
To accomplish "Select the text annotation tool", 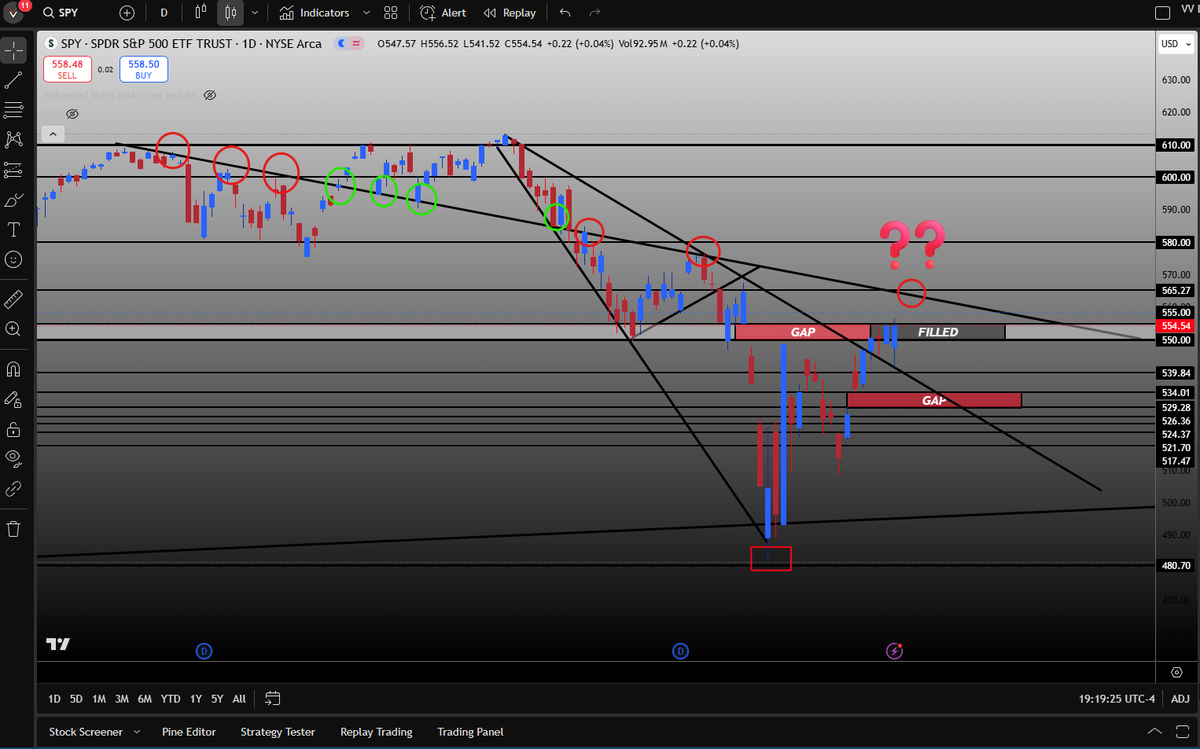I will click(14, 229).
